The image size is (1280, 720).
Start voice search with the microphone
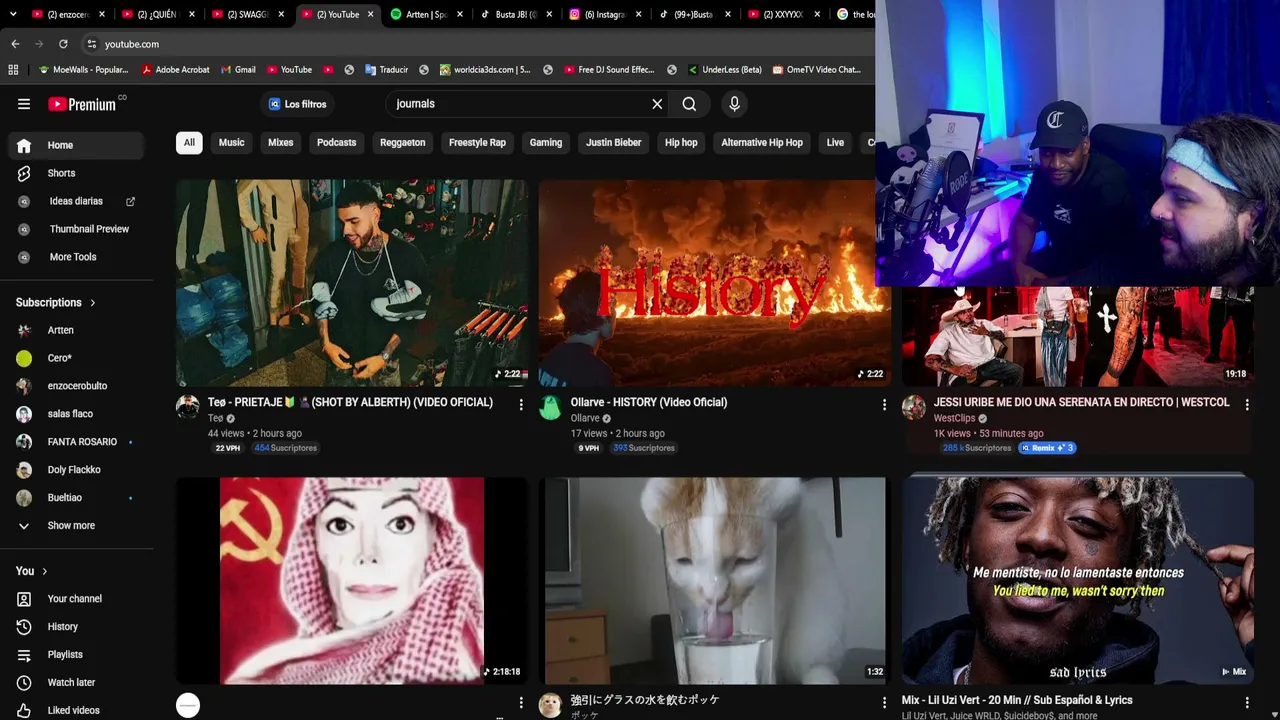click(x=734, y=104)
